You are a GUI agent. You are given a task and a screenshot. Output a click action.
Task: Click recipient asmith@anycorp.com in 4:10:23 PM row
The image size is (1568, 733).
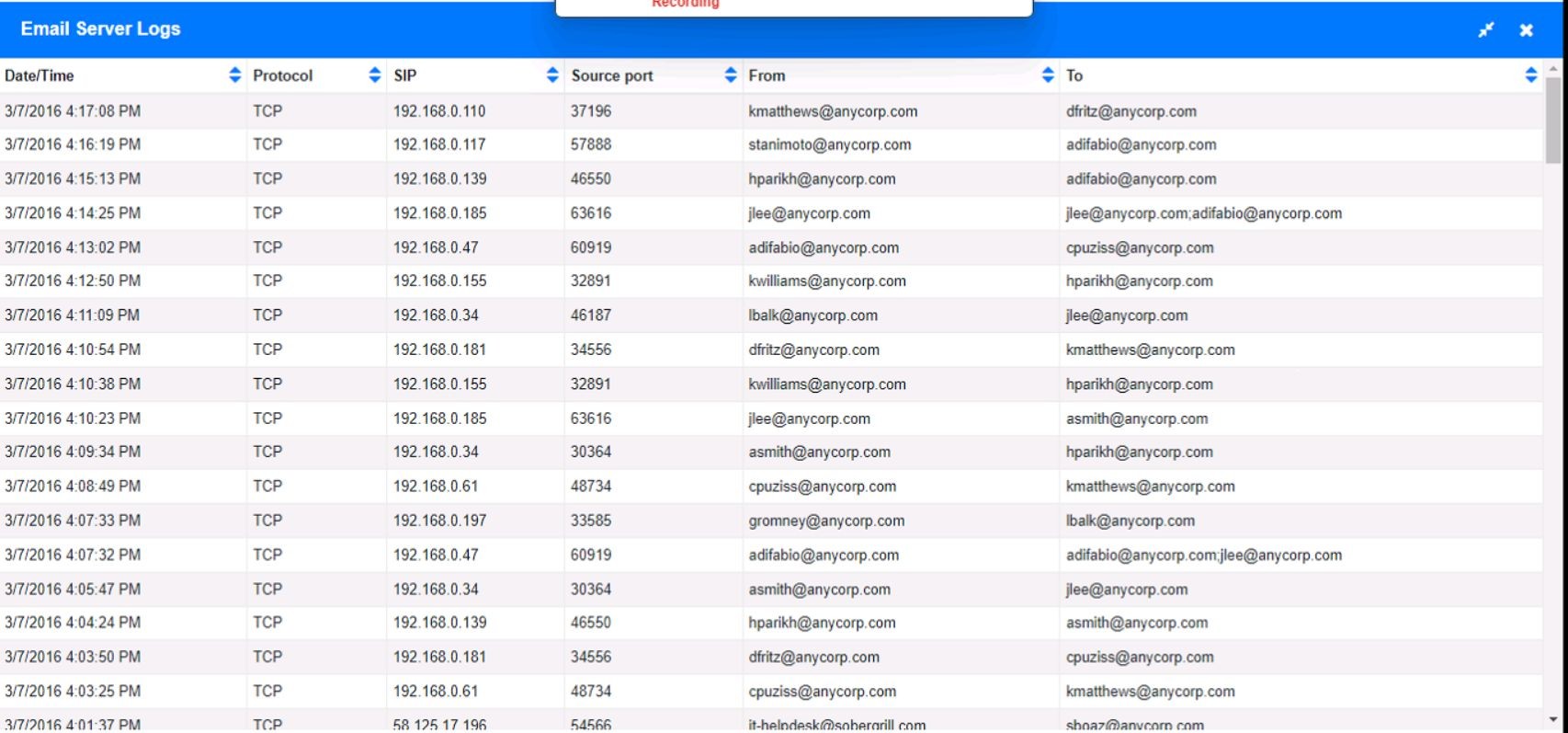1137,418
